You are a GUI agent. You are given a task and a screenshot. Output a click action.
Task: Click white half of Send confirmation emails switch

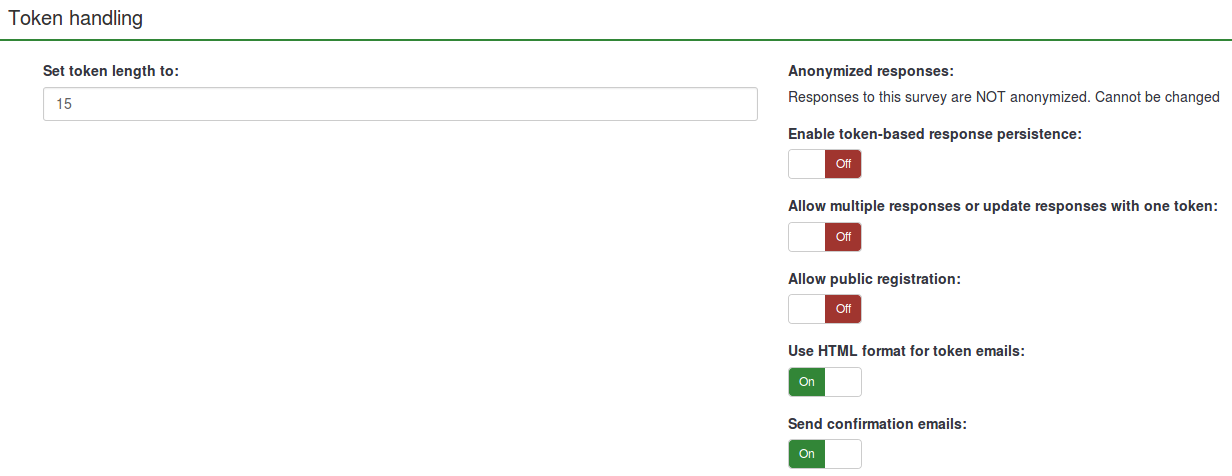[843, 454]
